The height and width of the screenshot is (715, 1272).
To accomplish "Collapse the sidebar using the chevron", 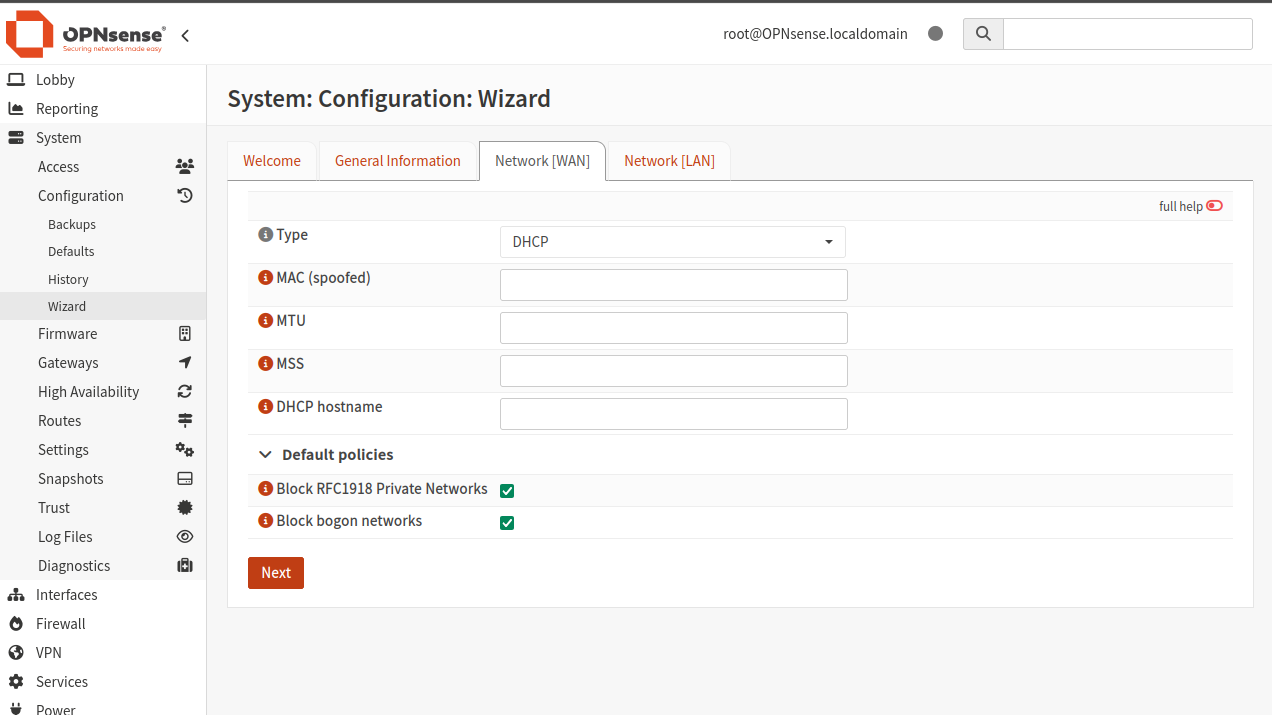I will pos(184,33).
